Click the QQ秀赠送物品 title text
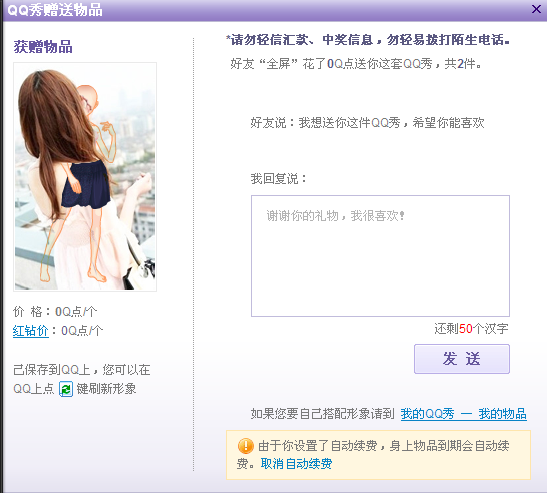547x493 pixels. point(55,10)
